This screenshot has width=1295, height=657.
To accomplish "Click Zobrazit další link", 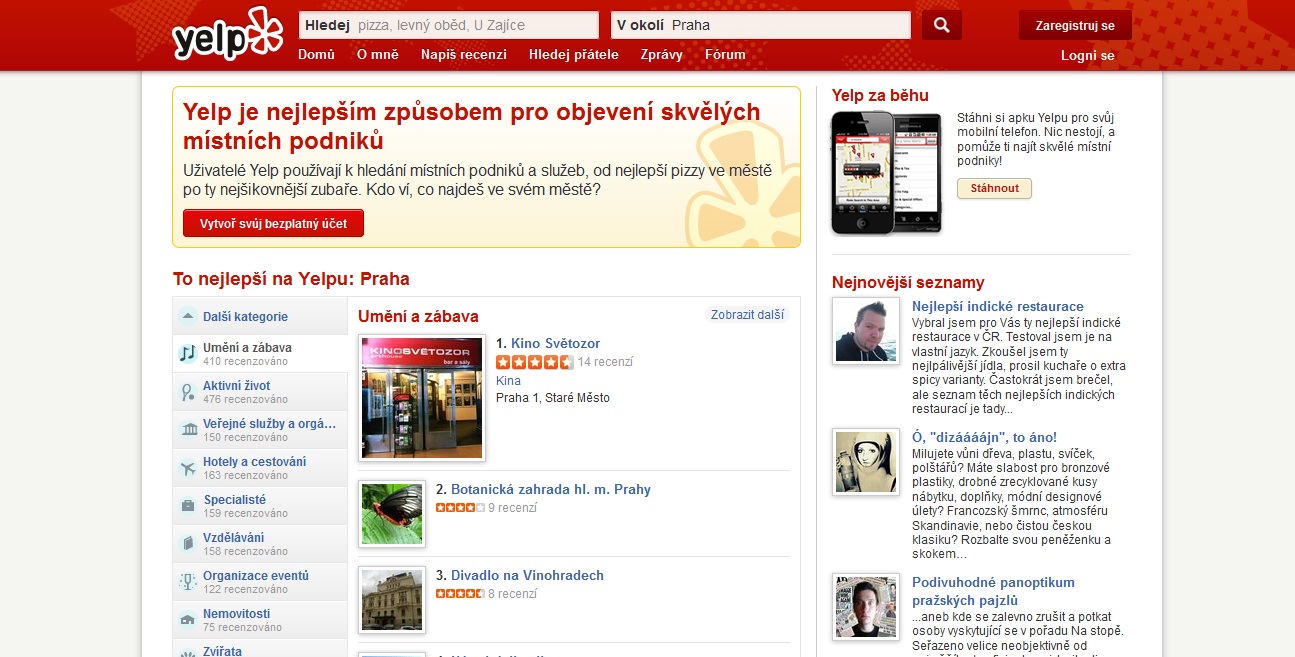I will click(x=747, y=315).
